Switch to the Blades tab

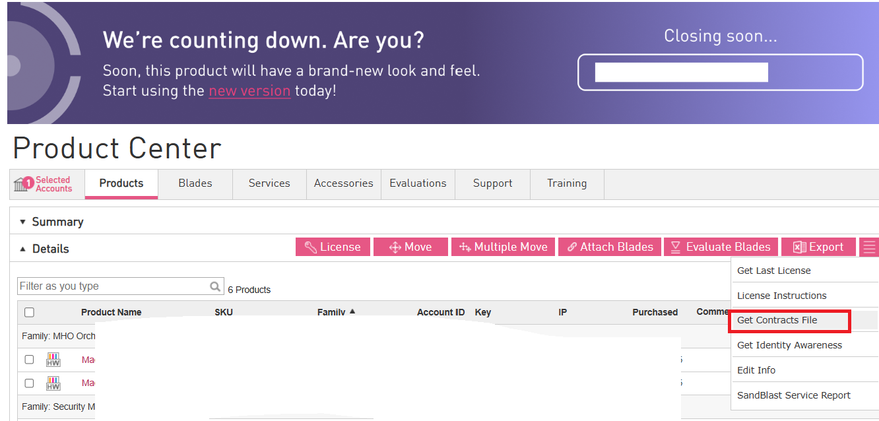click(x=195, y=183)
